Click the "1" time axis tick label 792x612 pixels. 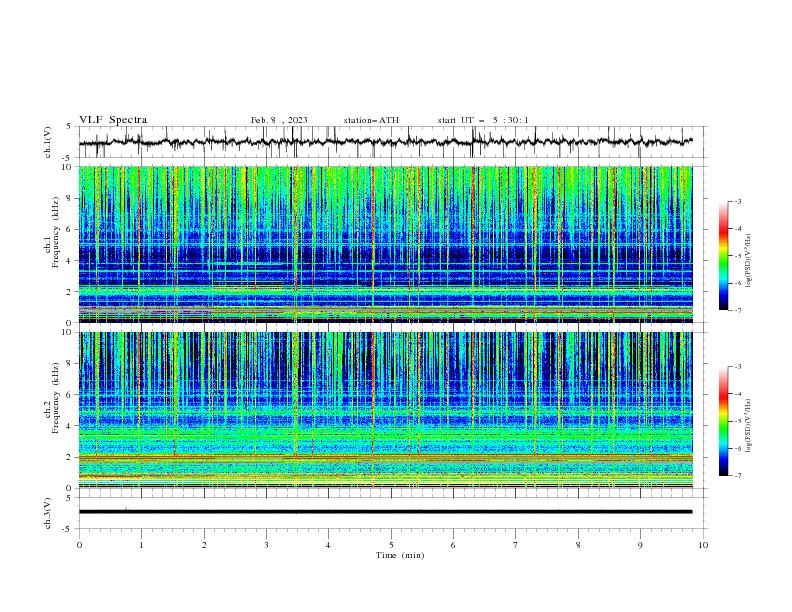[141, 545]
